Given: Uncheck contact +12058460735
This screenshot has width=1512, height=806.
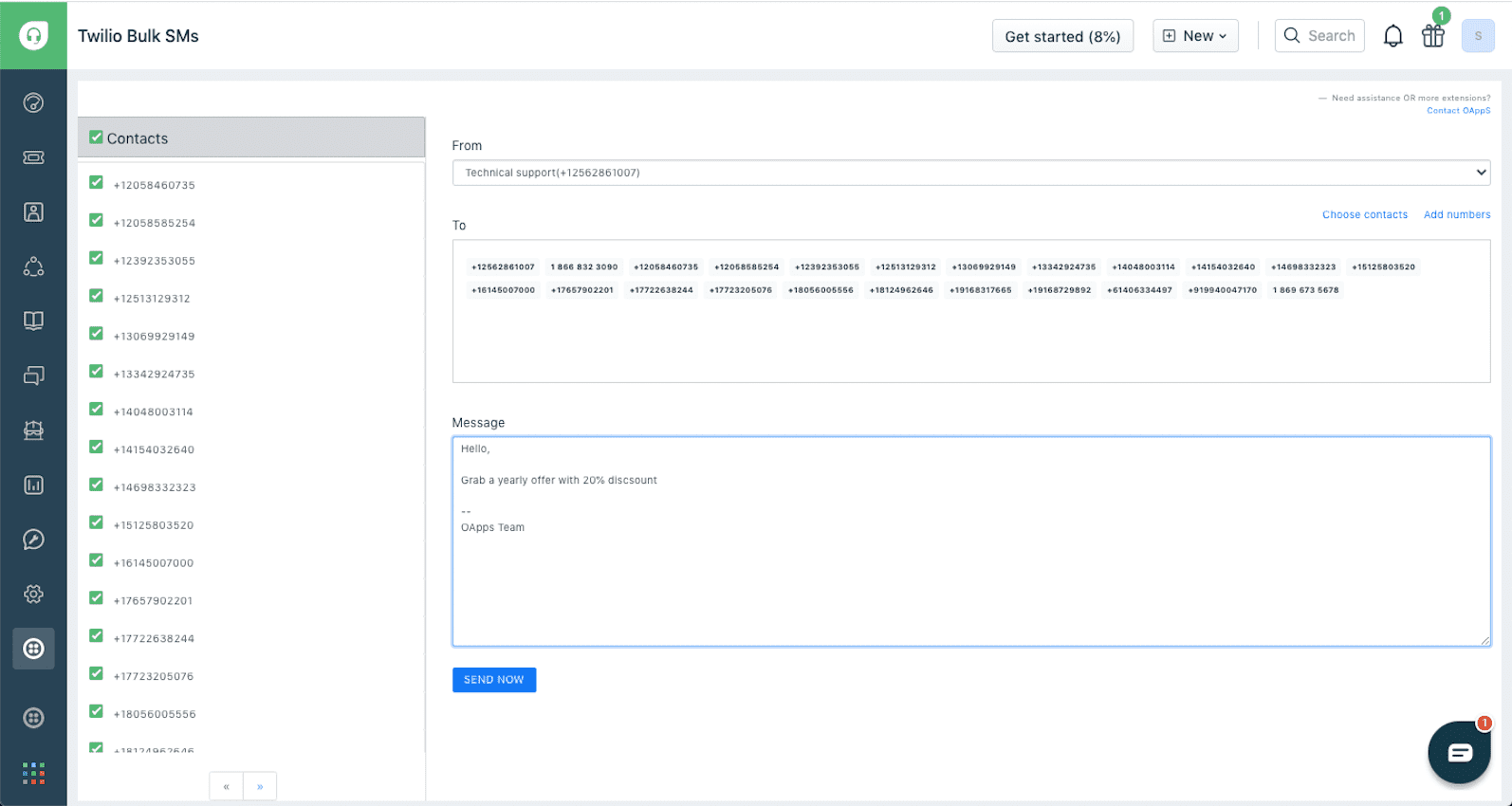Looking at the screenshot, I should point(96,182).
